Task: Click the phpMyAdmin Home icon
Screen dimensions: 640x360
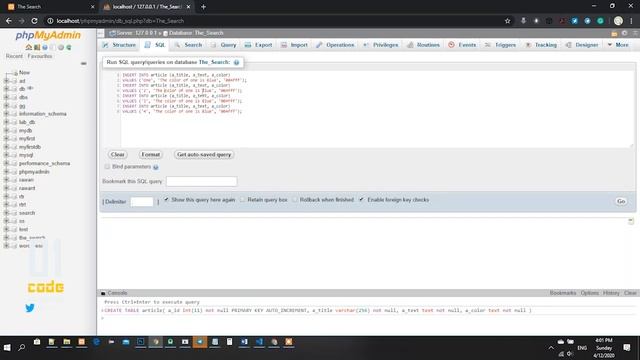Action: click(x=29, y=47)
